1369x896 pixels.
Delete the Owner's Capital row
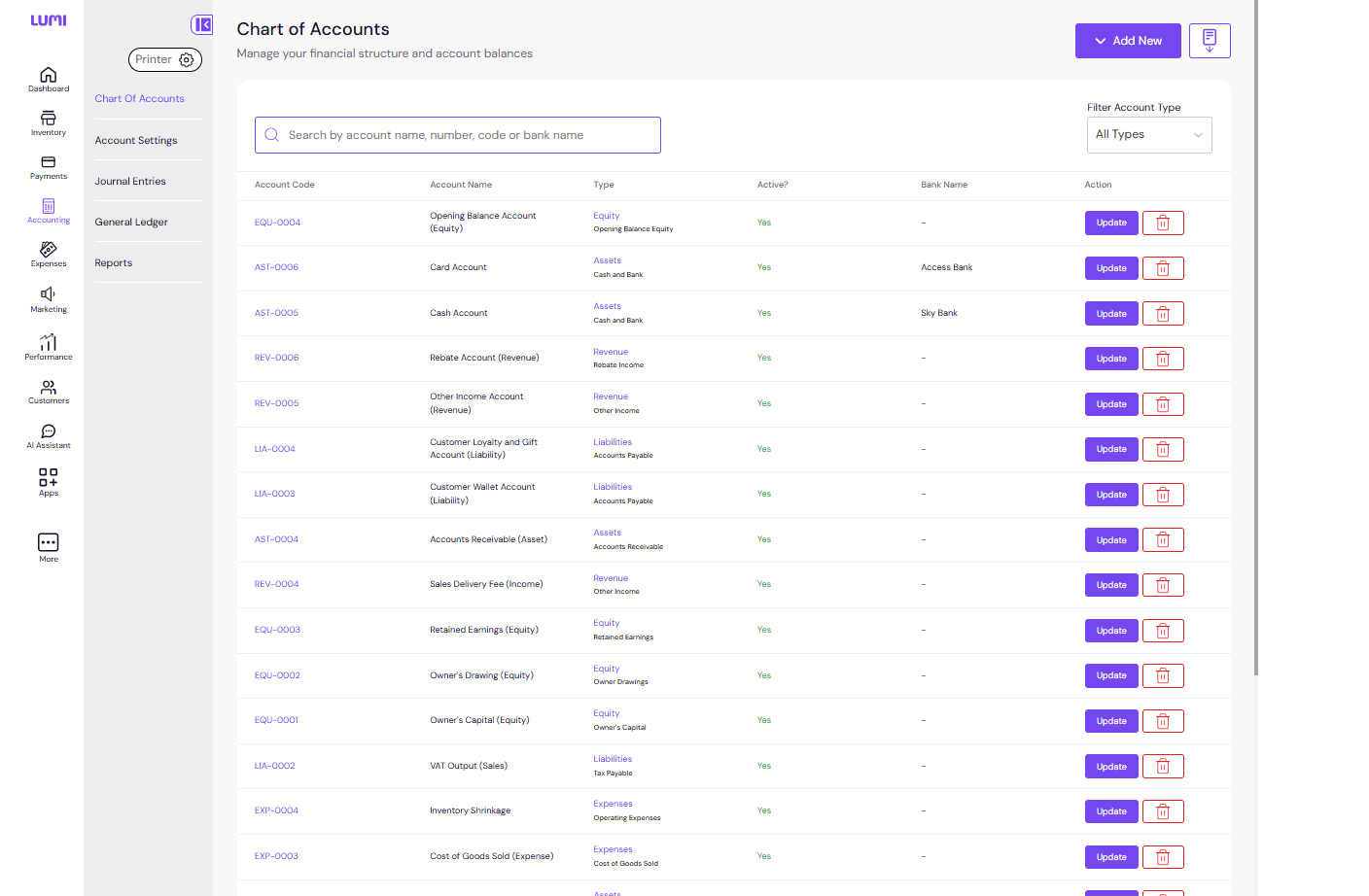tap(1163, 721)
